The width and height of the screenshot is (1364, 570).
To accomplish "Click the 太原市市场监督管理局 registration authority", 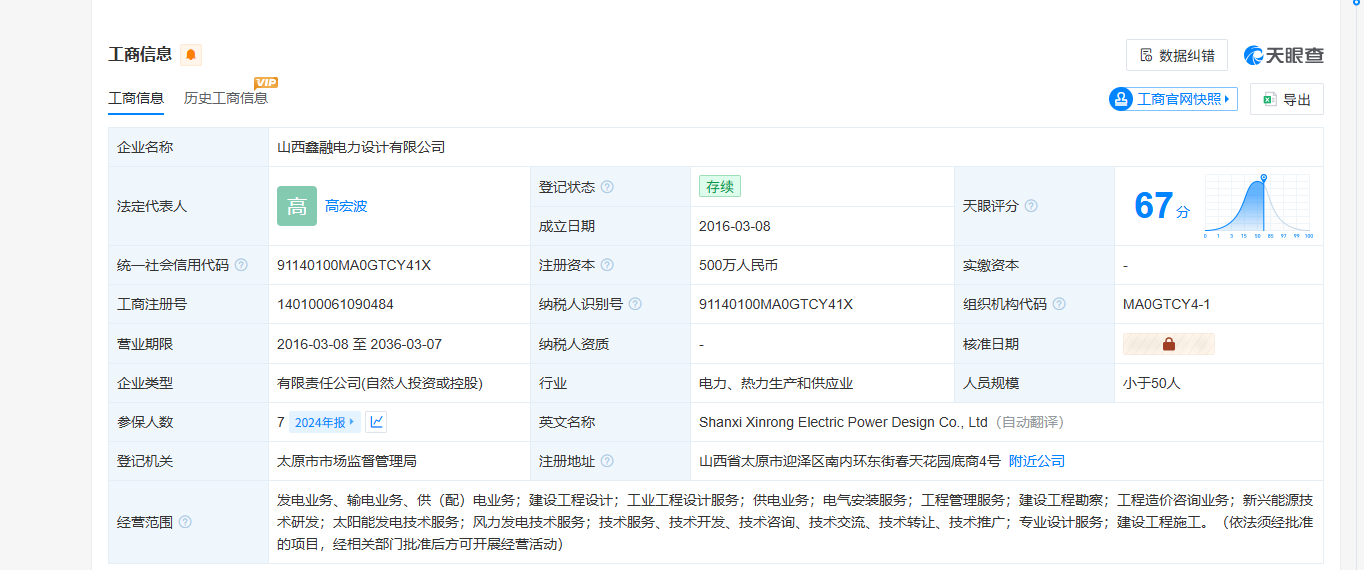I will point(347,461).
